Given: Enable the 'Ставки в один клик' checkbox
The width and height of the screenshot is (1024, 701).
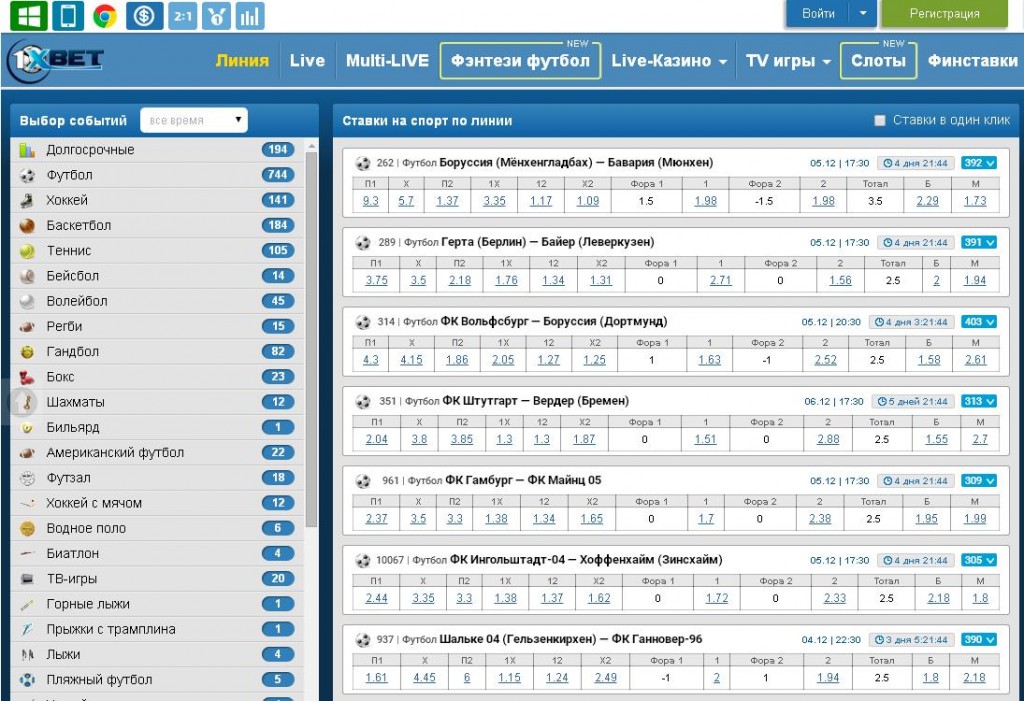Looking at the screenshot, I should (880, 121).
